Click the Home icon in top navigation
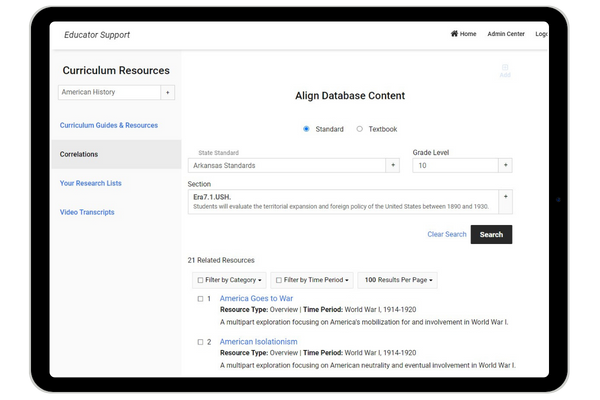This screenshot has width=600, height=400. [455, 34]
